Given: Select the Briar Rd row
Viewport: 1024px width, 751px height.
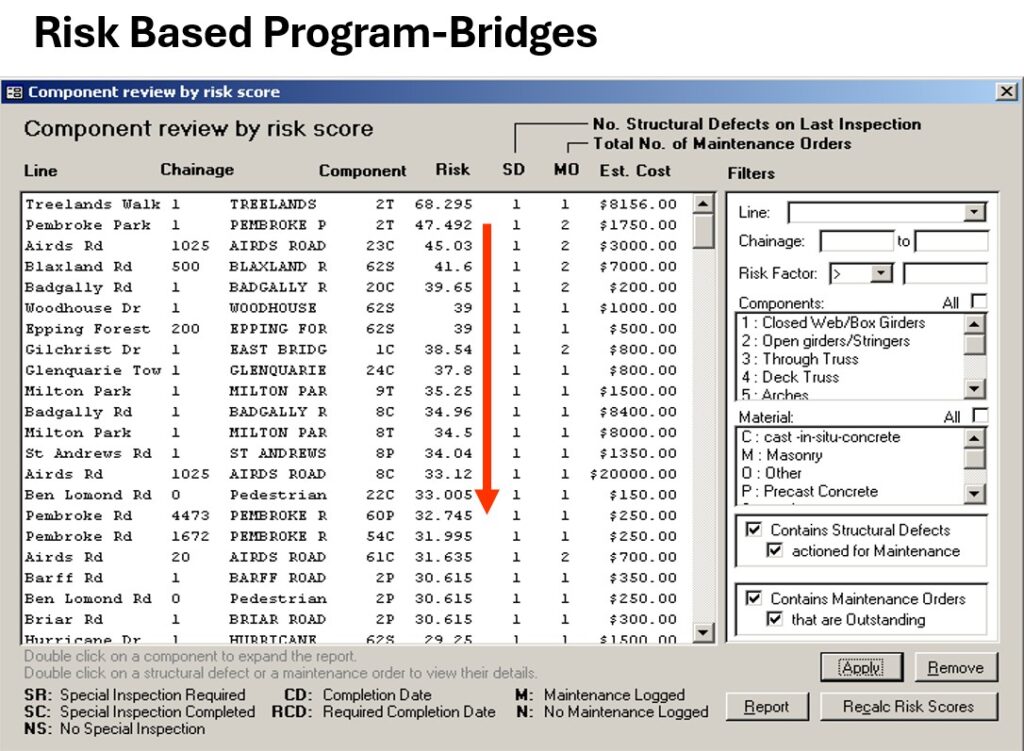Looking at the screenshot, I should point(357,620).
